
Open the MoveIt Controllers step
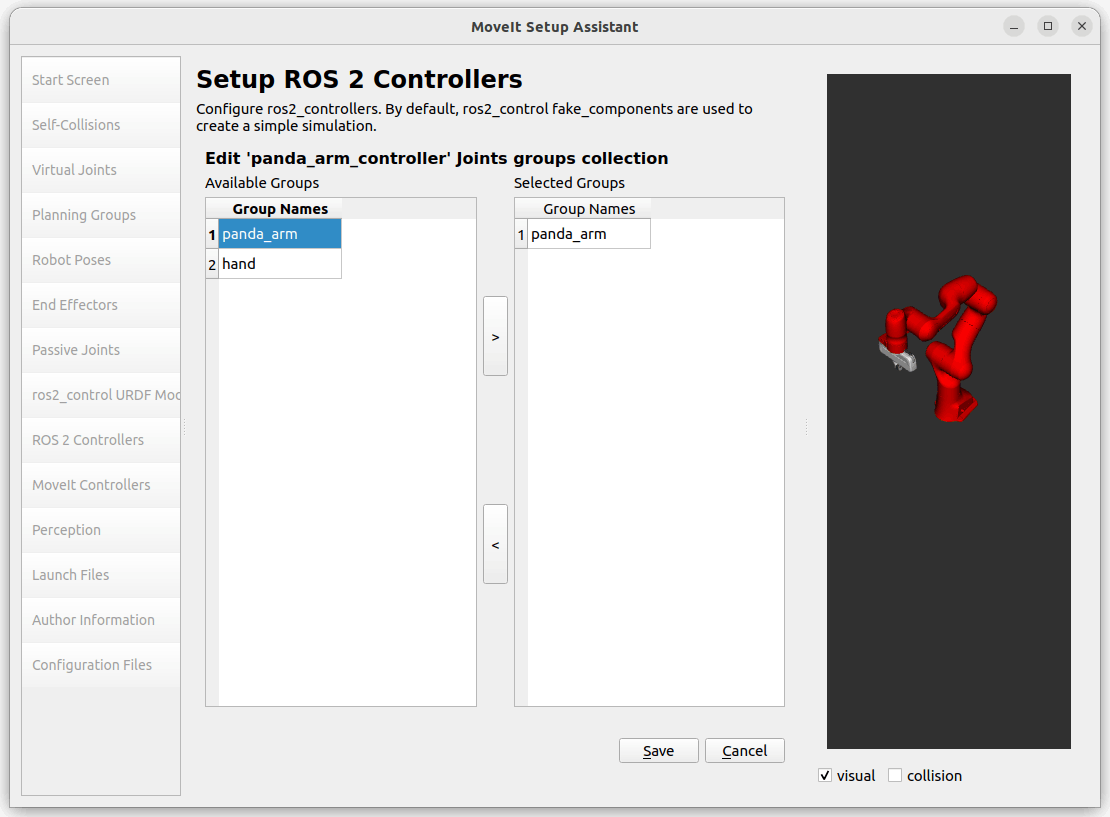[x=101, y=485]
